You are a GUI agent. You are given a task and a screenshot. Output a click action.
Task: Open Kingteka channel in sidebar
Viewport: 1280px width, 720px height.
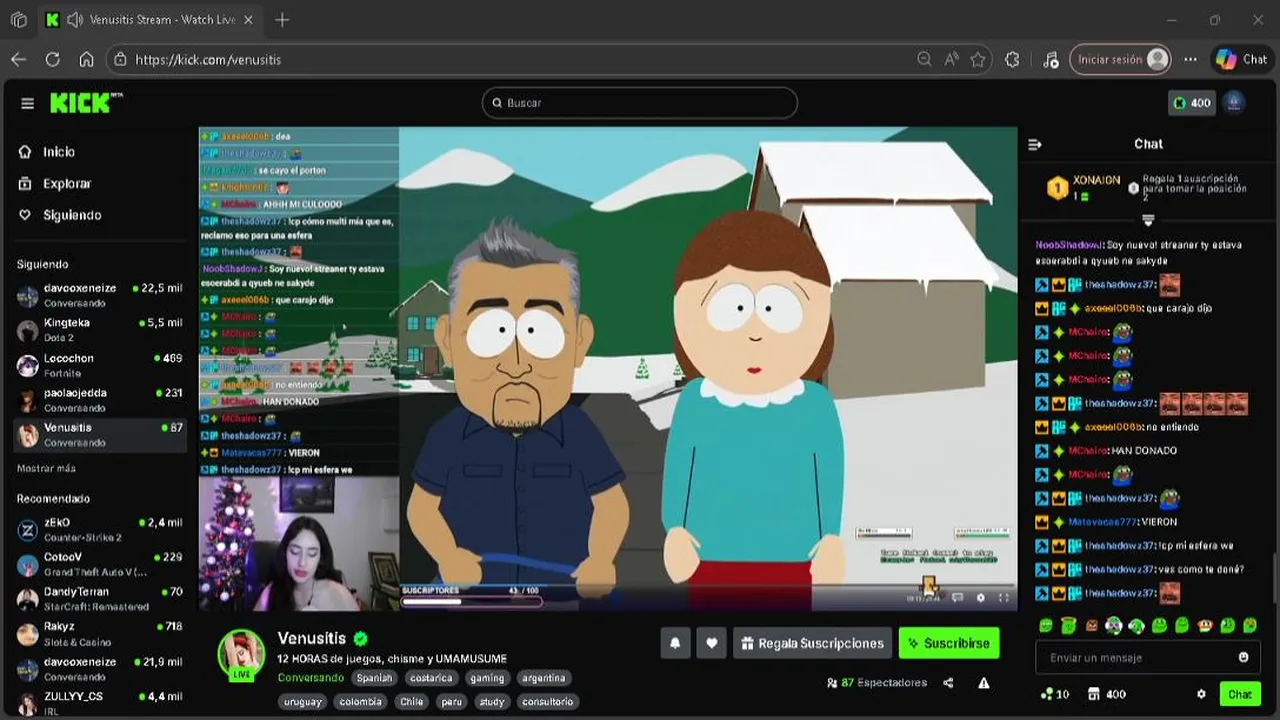100,330
